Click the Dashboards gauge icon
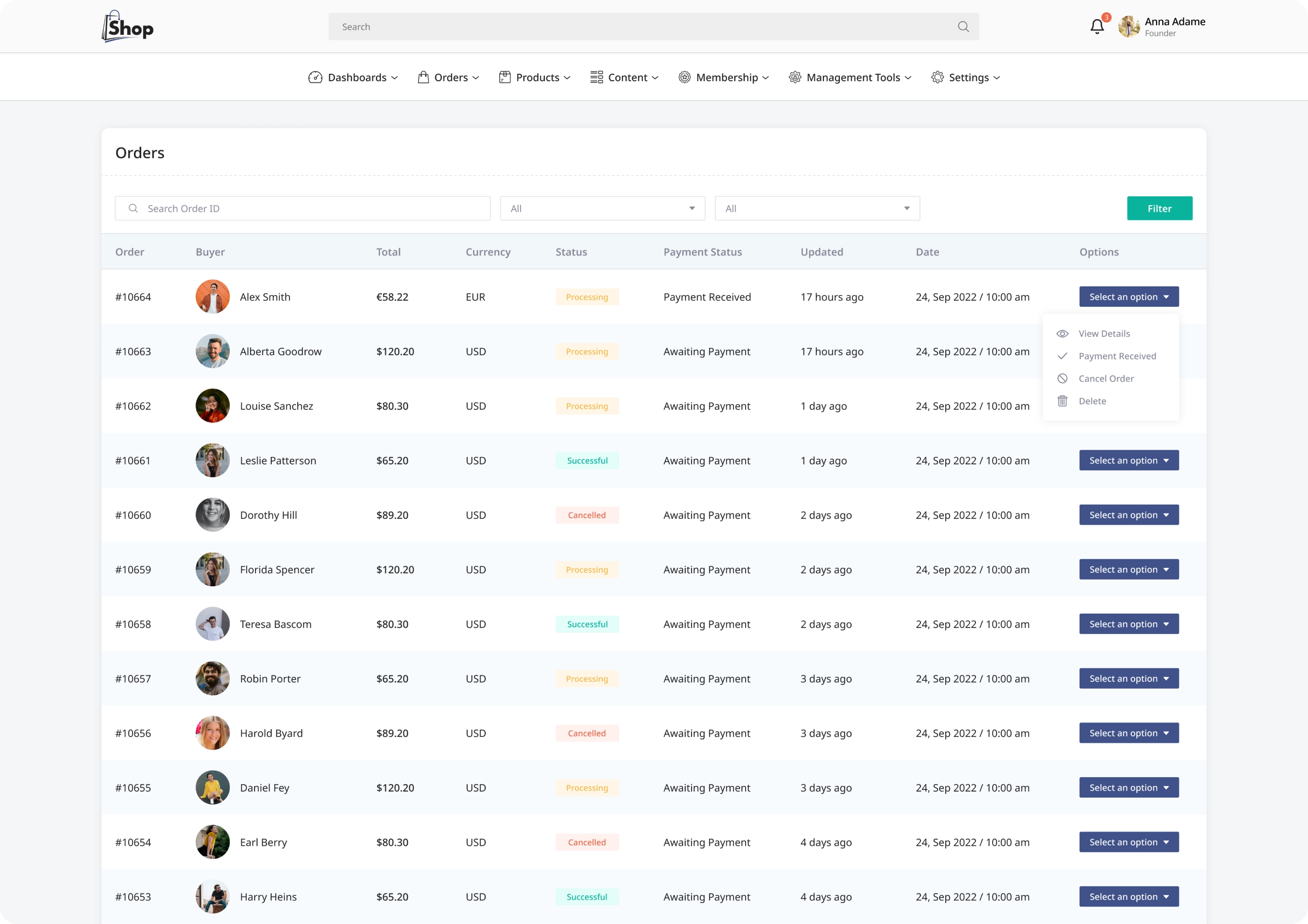 [315, 78]
